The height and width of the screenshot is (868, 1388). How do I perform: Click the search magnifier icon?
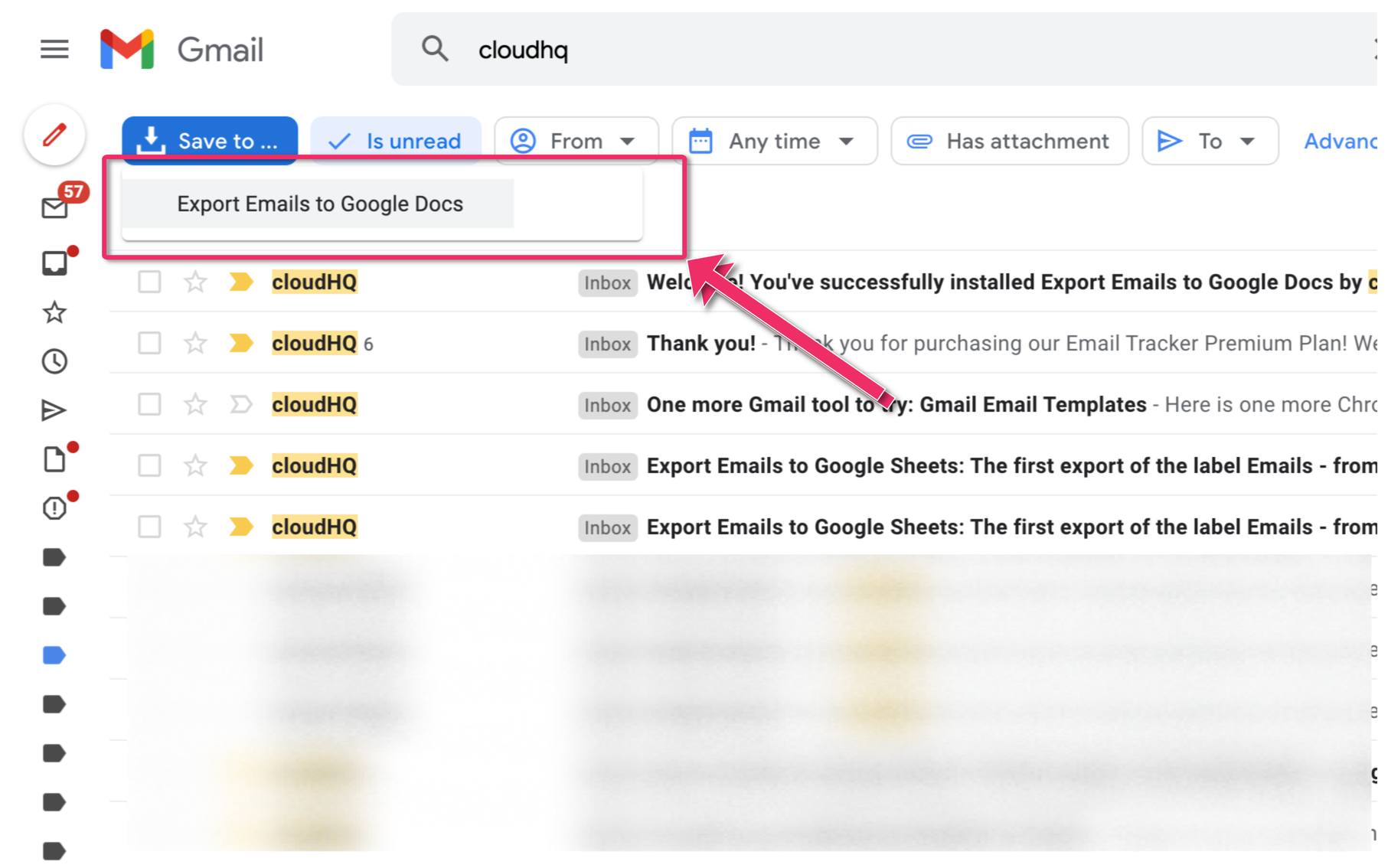coord(435,49)
